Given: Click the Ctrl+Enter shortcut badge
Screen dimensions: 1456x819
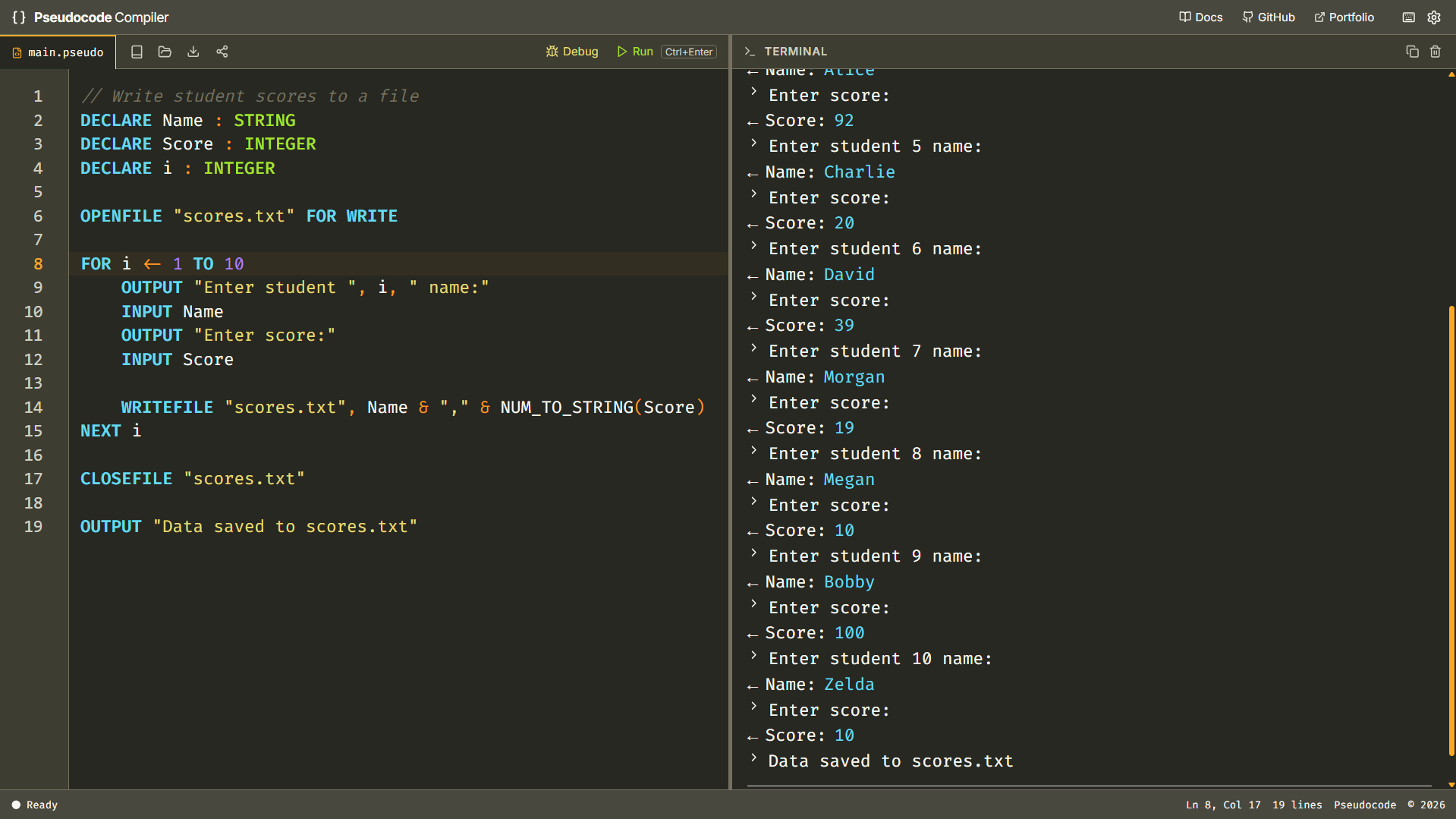Looking at the screenshot, I should [689, 52].
